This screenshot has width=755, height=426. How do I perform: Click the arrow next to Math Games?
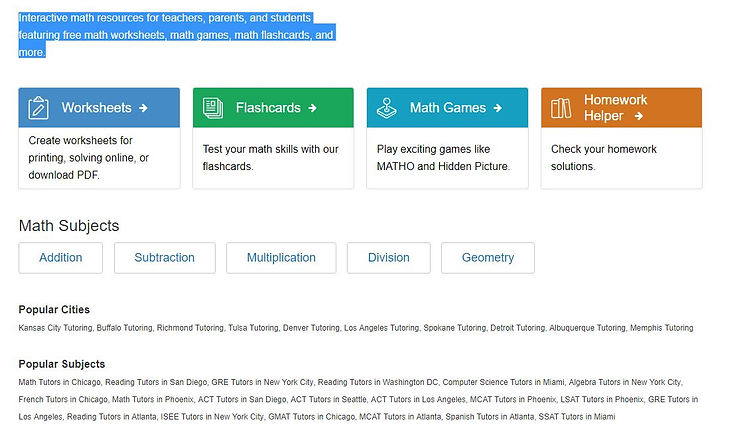point(498,108)
